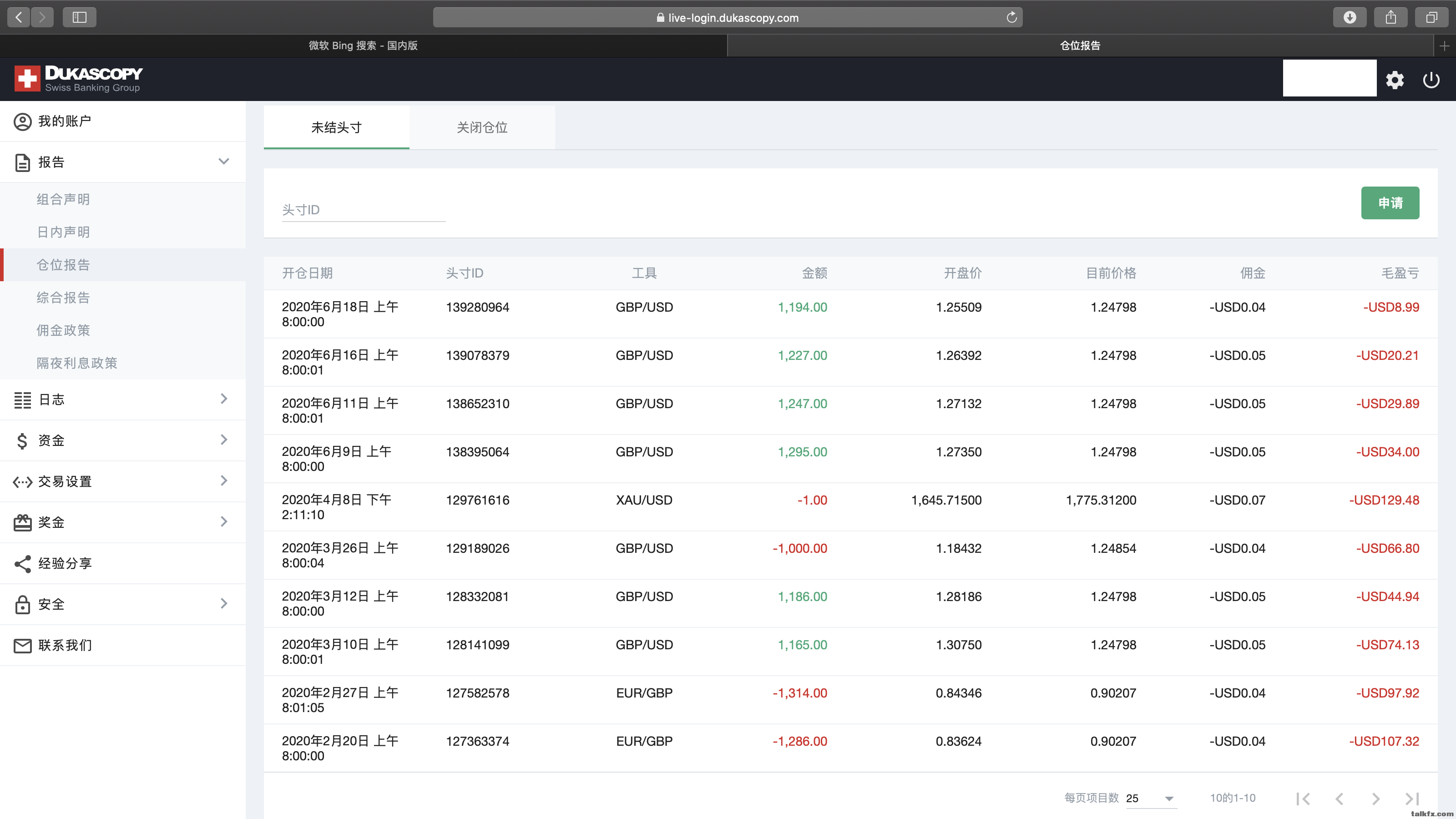
Task: Click the green 申请 button
Action: pos(1390,203)
